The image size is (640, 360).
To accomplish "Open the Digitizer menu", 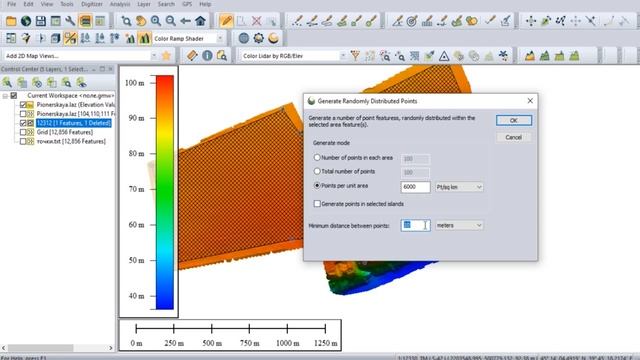I will coord(92,4).
